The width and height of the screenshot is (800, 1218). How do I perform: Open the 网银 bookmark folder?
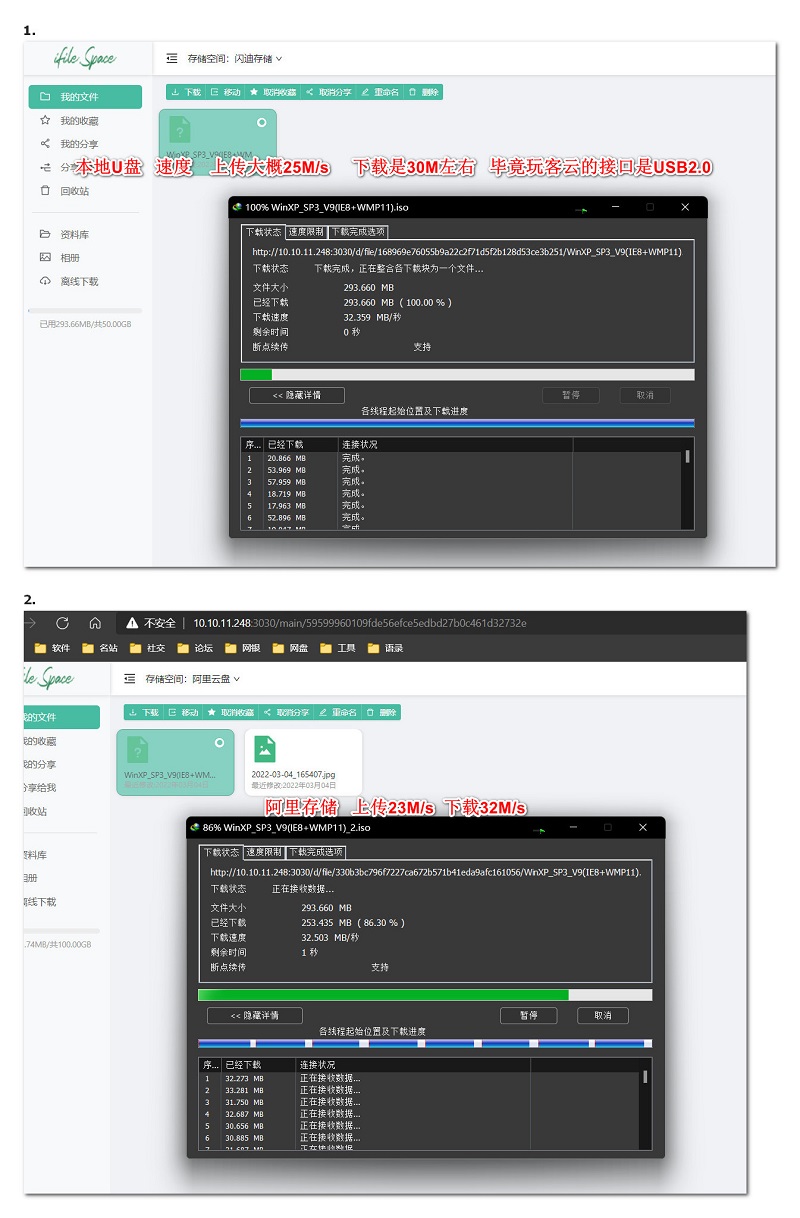point(243,648)
